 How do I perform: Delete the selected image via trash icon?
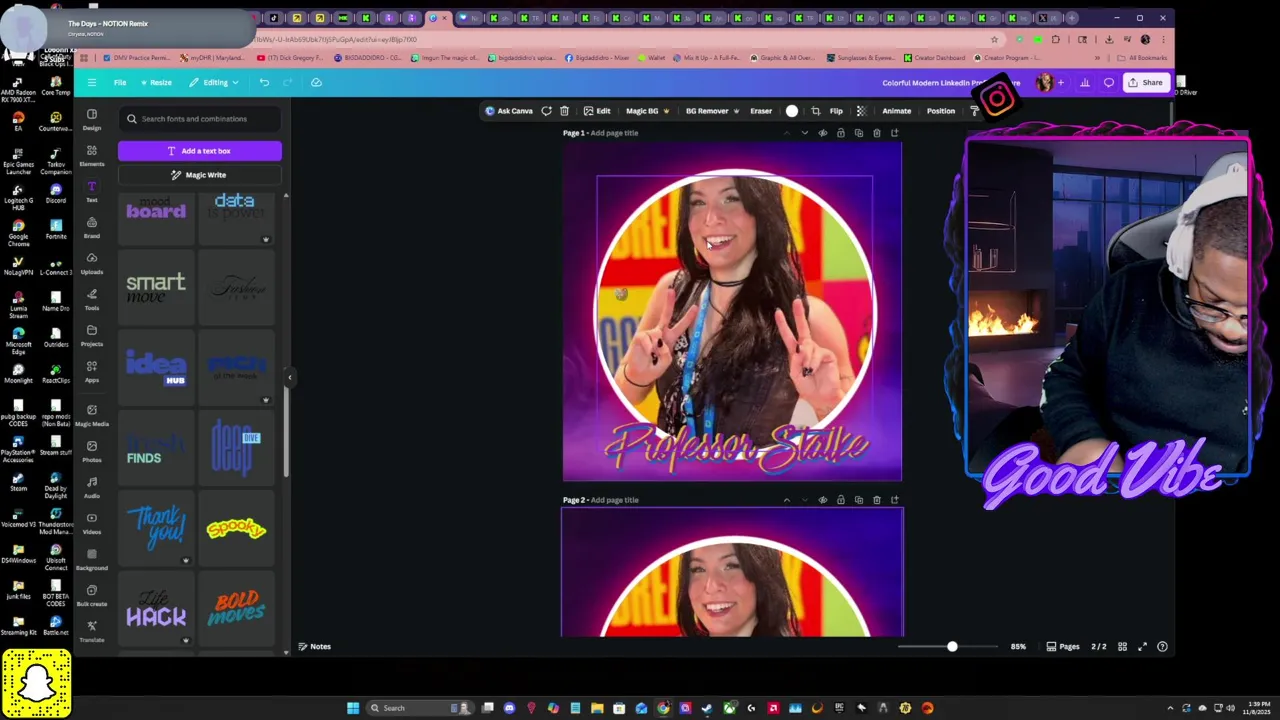pyautogui.click(x=564, y=111)
